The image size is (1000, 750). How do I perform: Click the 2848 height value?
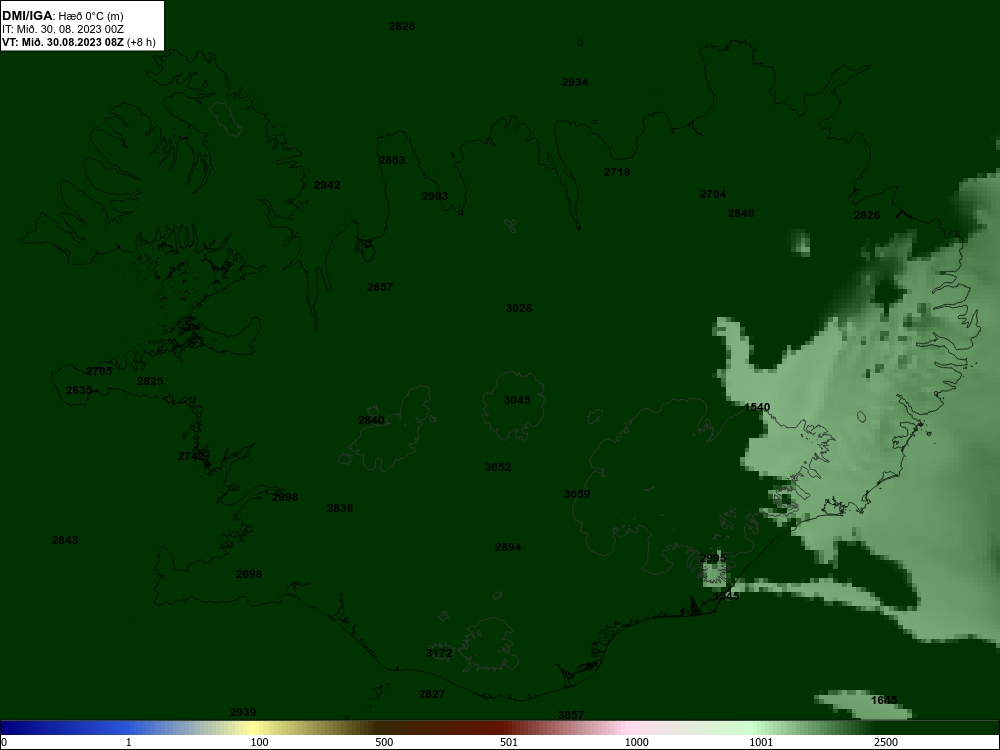(740, 213)
